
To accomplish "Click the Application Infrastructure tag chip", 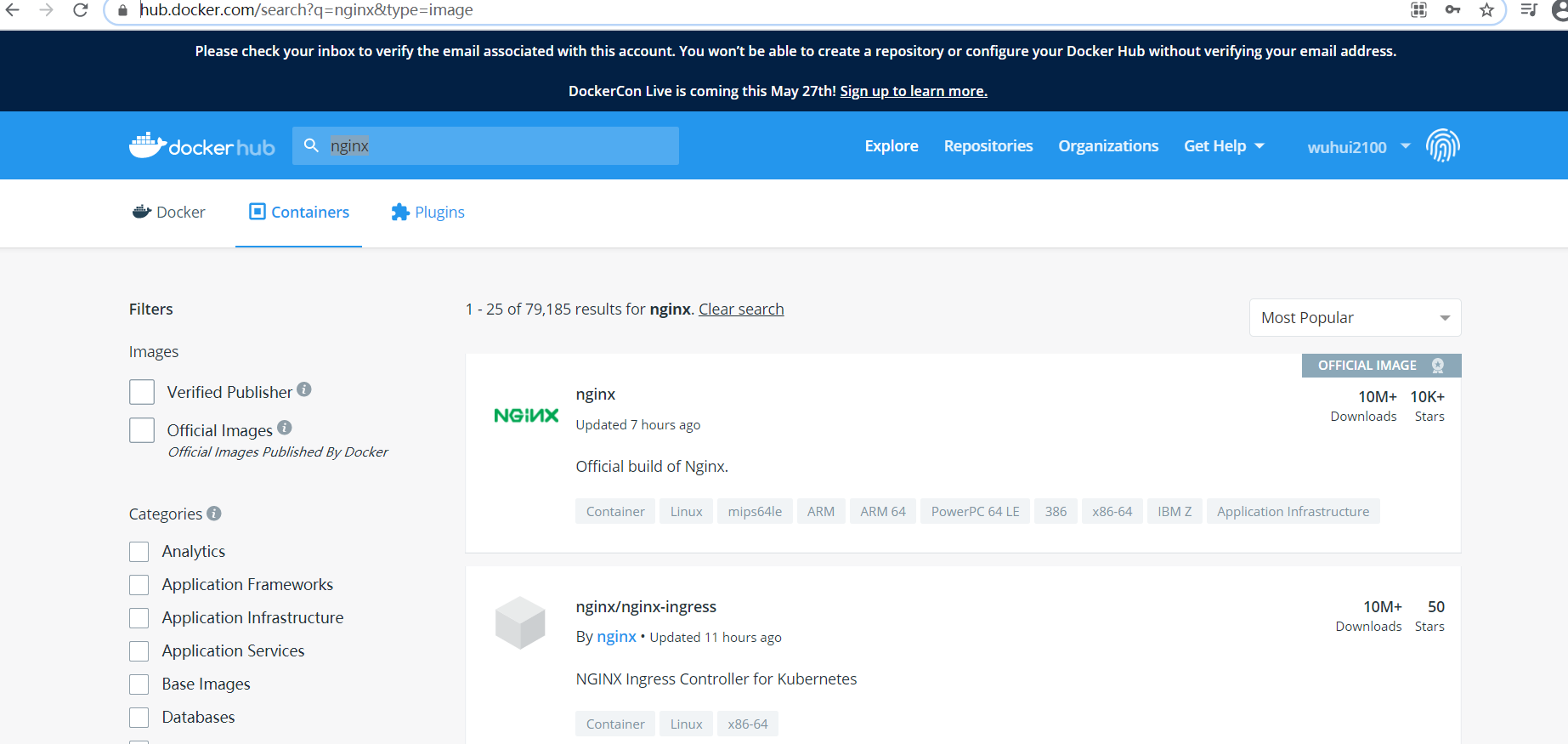I will pos(1293,512).
